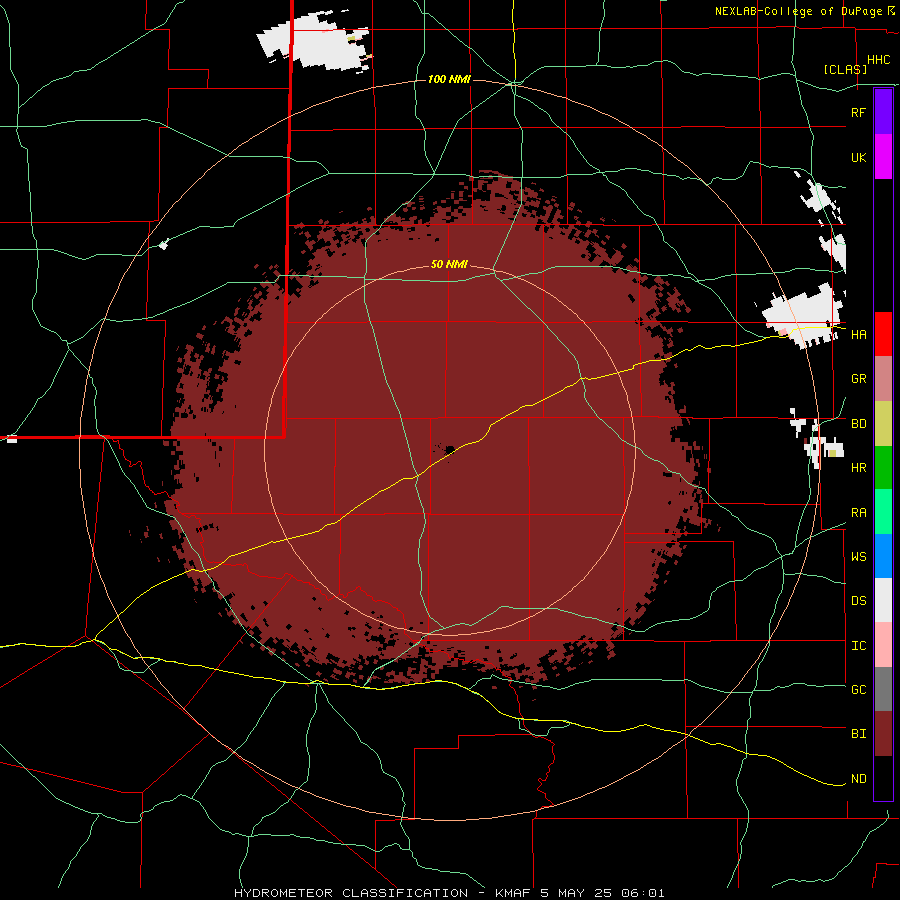
Task: Click the IC legend label
Action: 858,646
